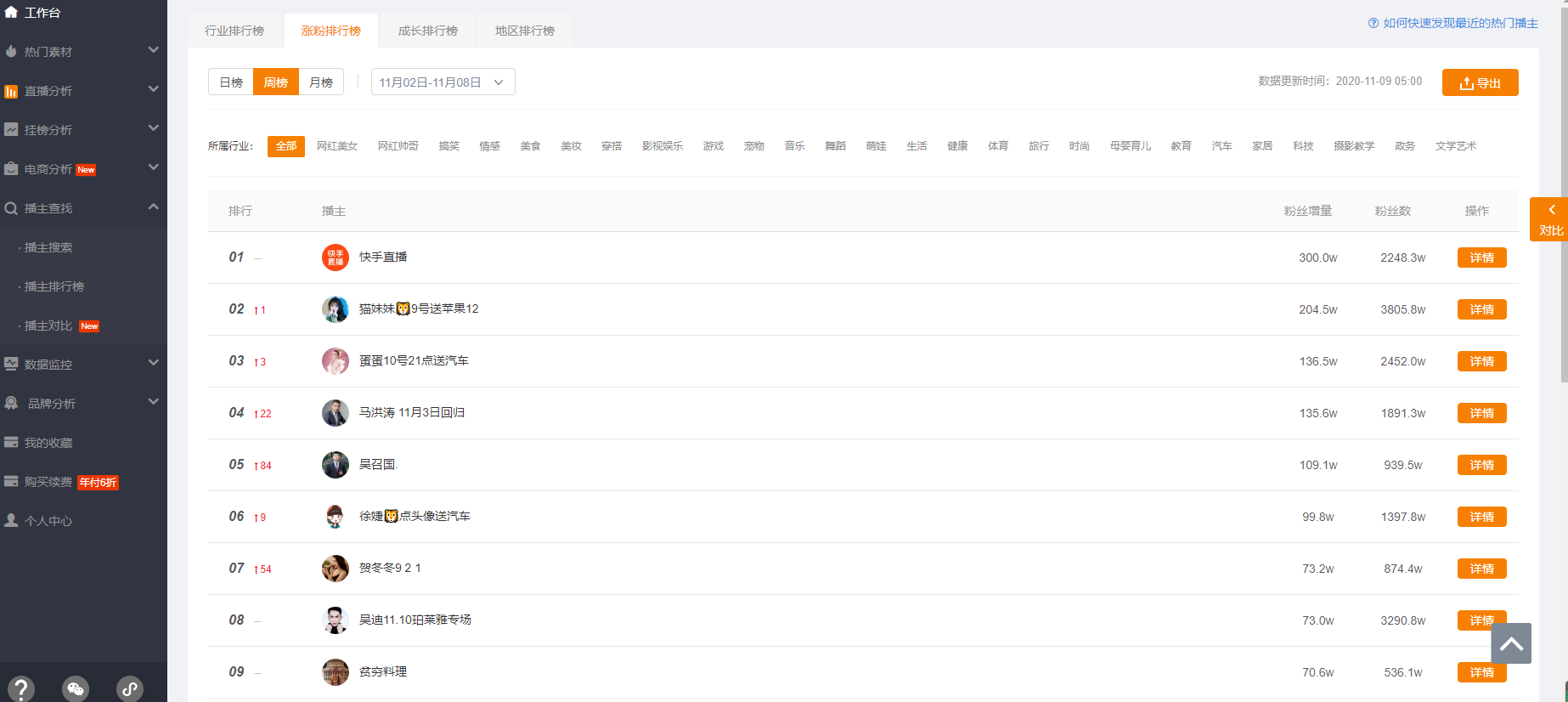Open 详情 for 吴召国
1568x702 pixels.
tap(1481, 465)
